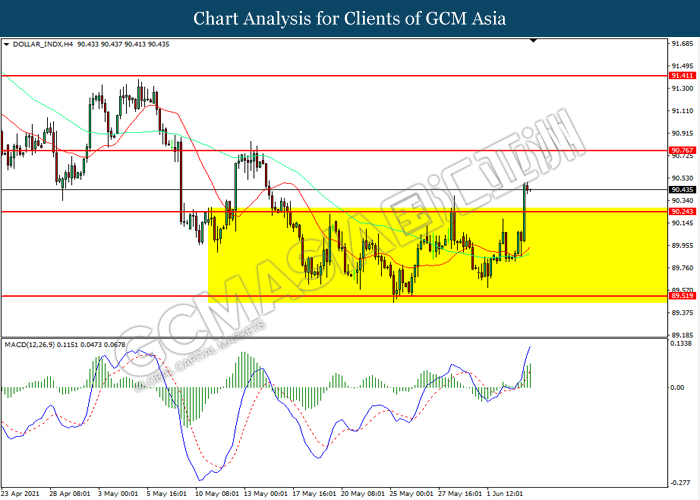Click the 0.00 MACD zero level label
Image resolution: width=700 pixels, height=500 pixels.
point(677,388)
